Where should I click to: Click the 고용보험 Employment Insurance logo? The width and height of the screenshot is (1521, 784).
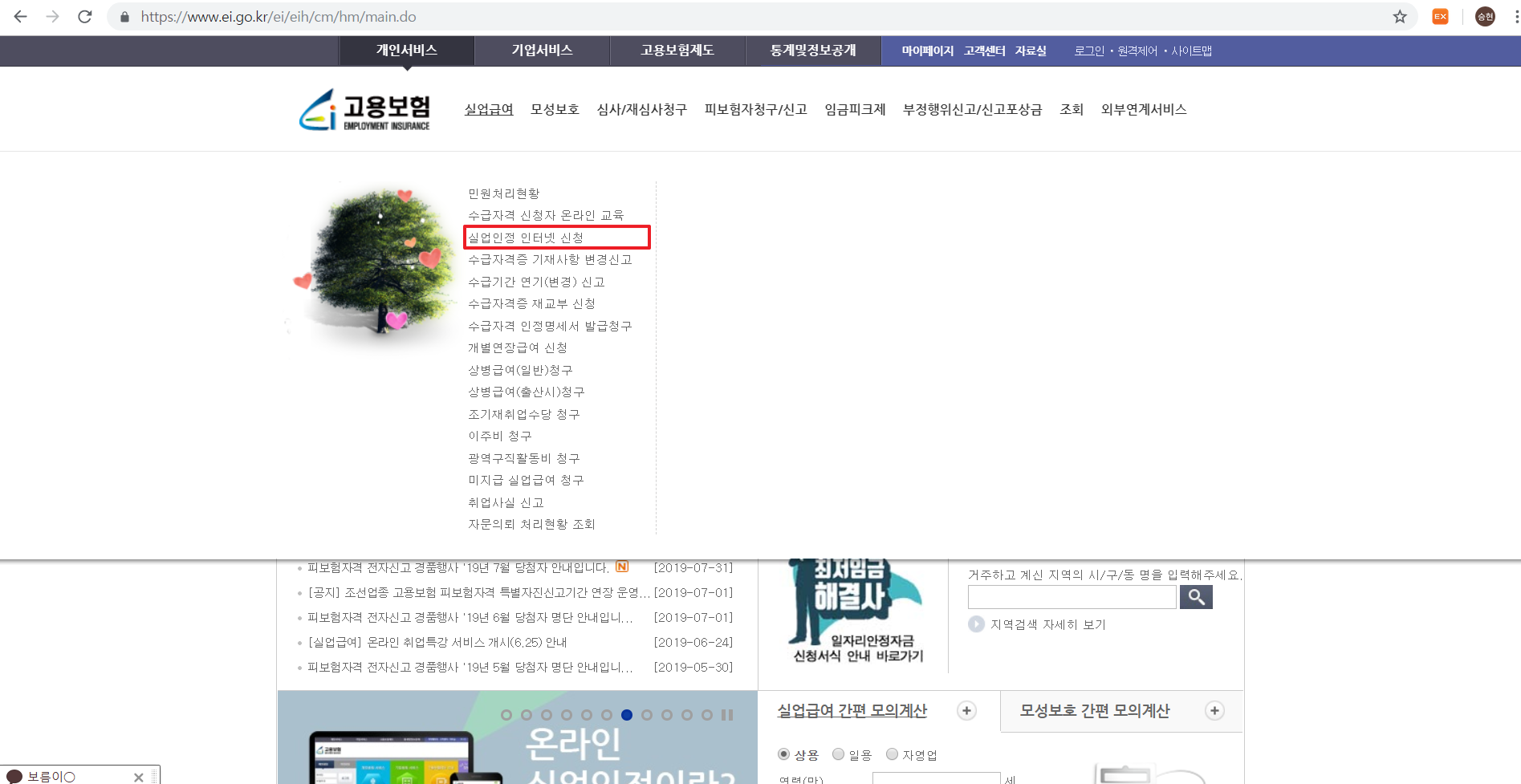364,110
